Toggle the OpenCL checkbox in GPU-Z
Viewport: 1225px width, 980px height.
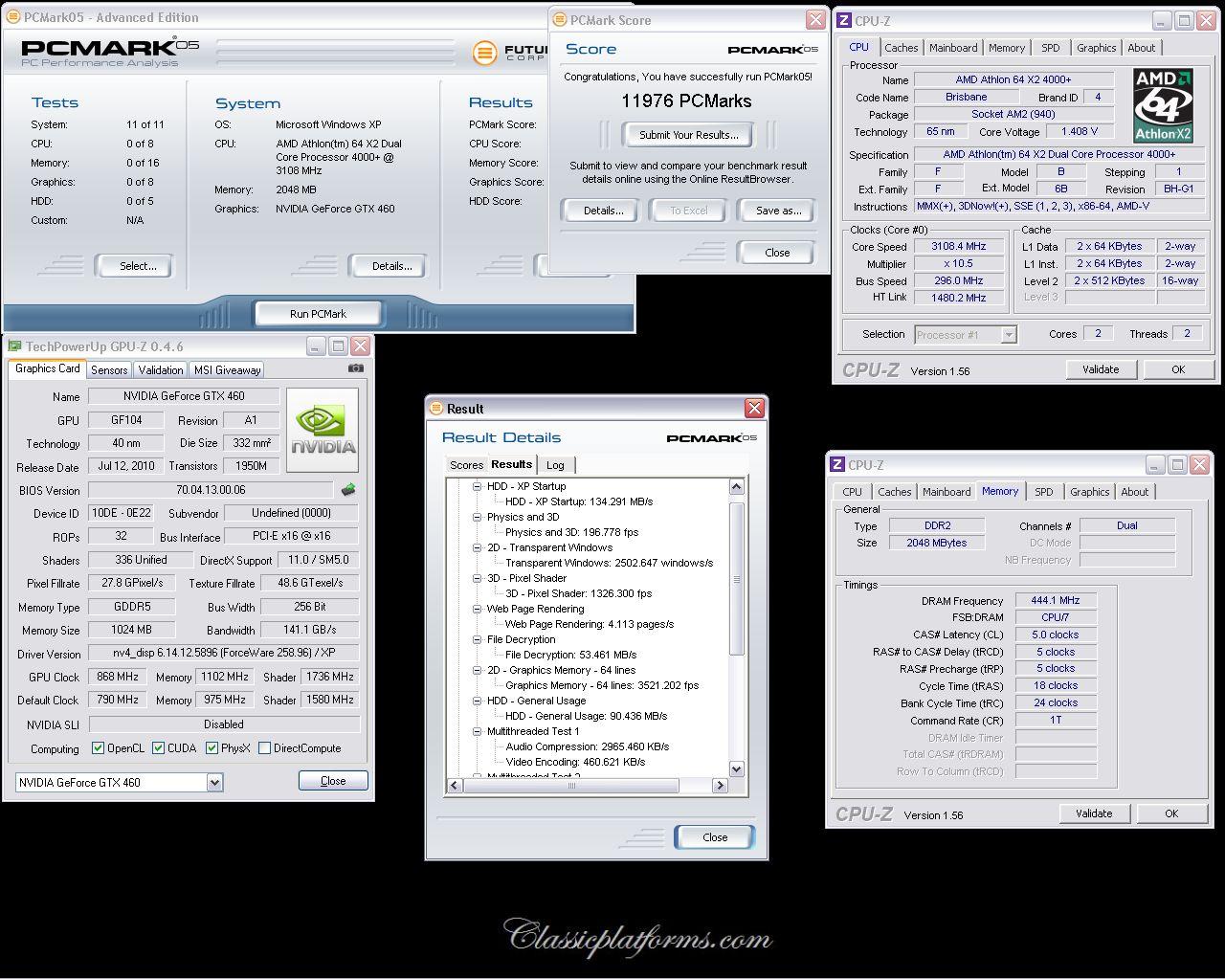click(98, 748)
